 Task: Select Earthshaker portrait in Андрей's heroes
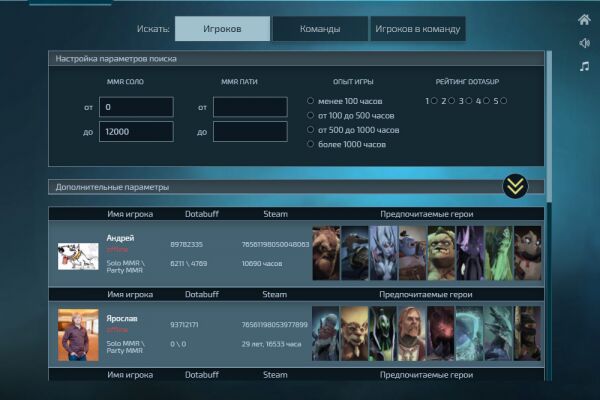tap(326, 253)
